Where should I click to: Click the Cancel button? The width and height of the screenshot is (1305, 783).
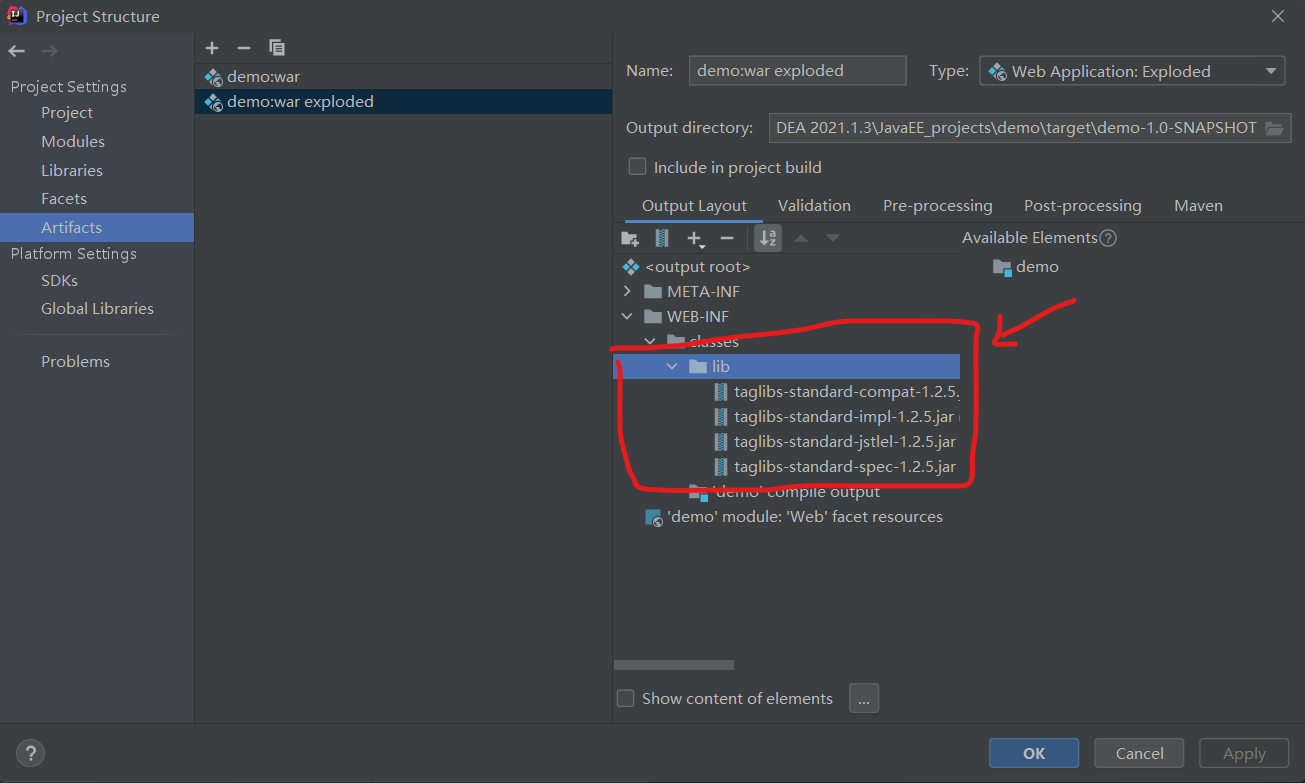click(x=1139, y=753)
